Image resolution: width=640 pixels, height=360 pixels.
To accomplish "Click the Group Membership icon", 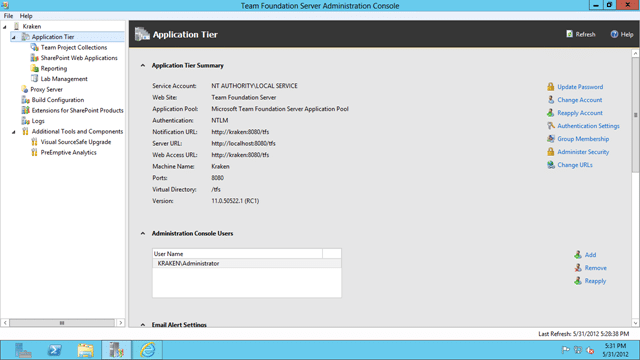I will (x=551, y=139).
